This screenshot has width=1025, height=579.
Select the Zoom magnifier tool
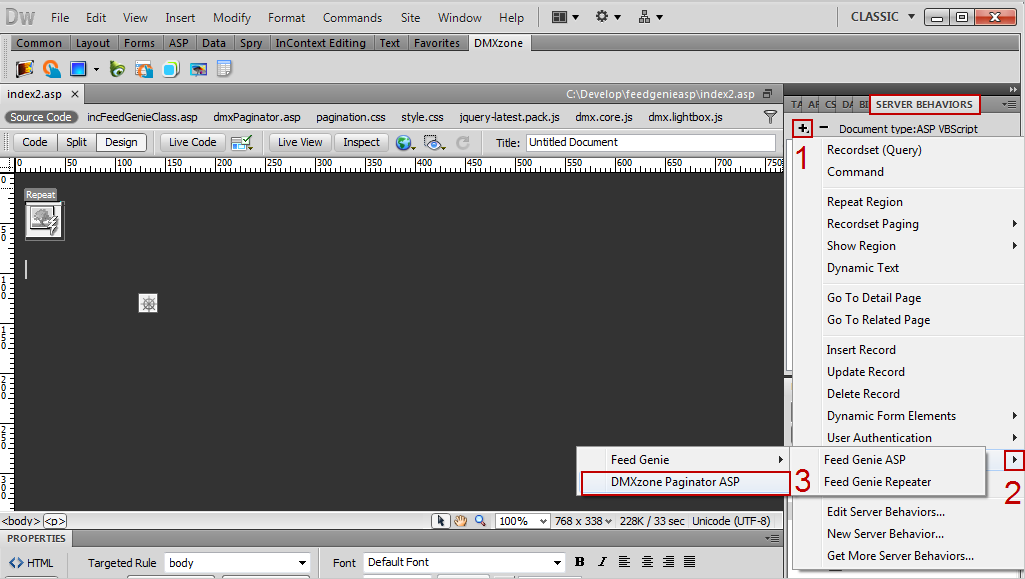pos(480,521)
